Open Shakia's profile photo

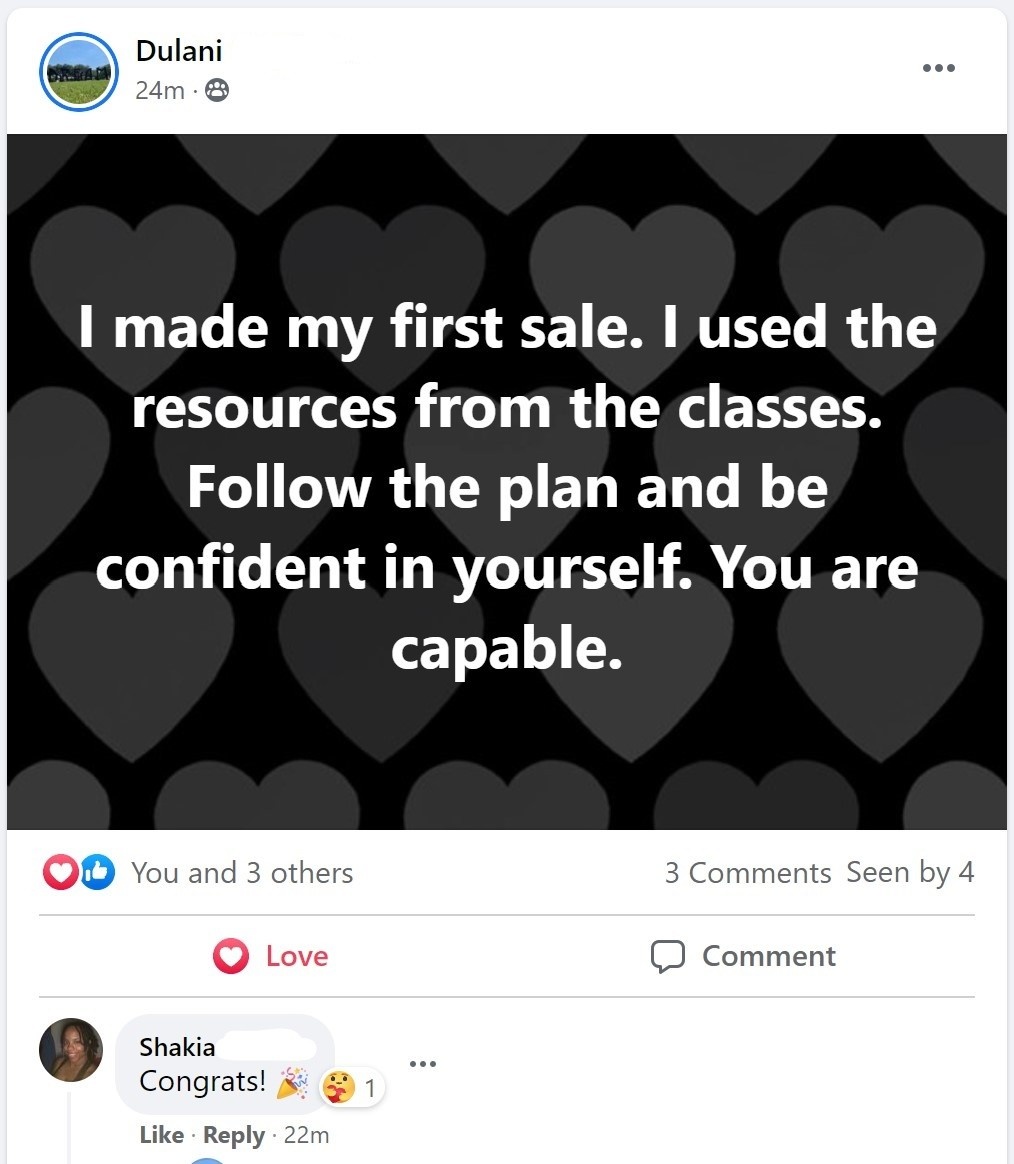pos(71,1050)
